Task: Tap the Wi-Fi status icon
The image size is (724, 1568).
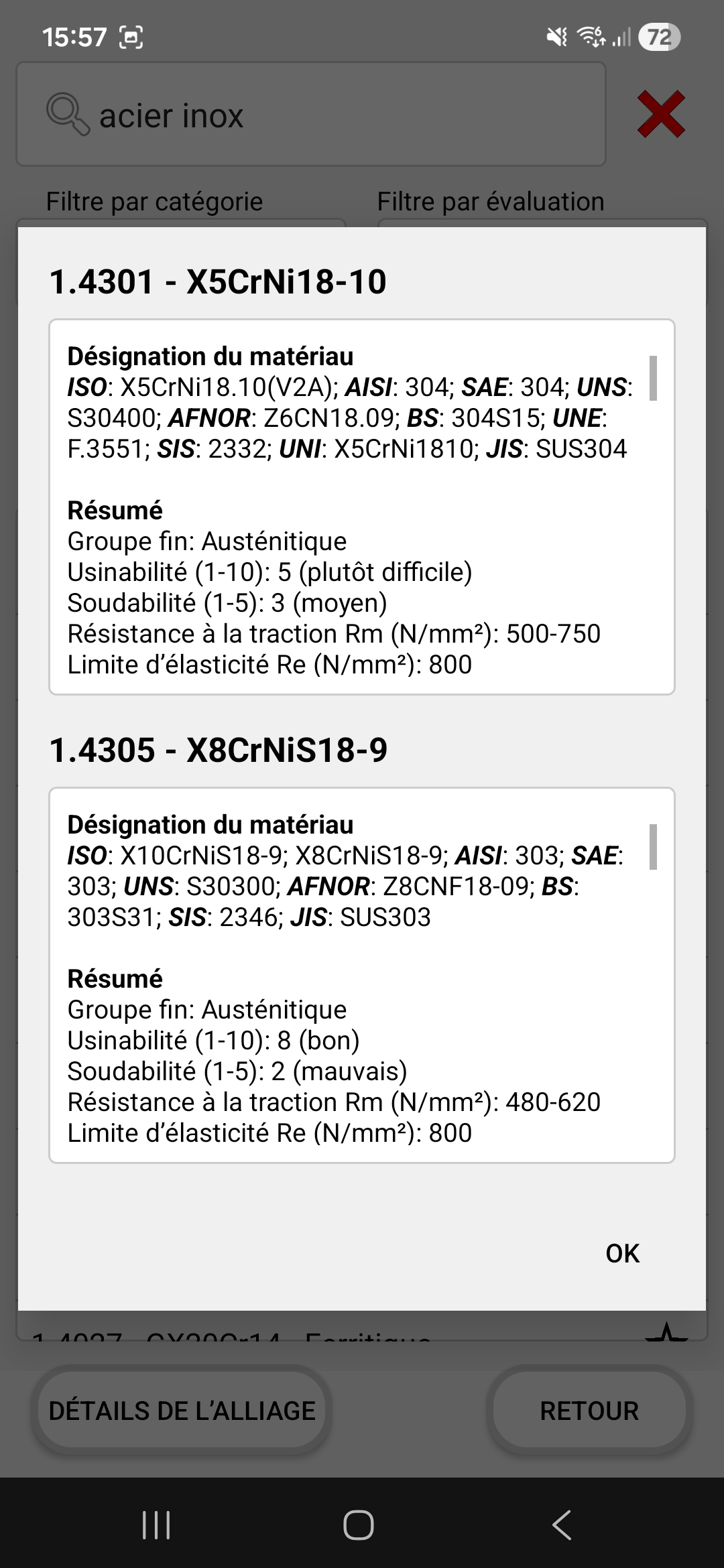Action: [x=591, y=37]
